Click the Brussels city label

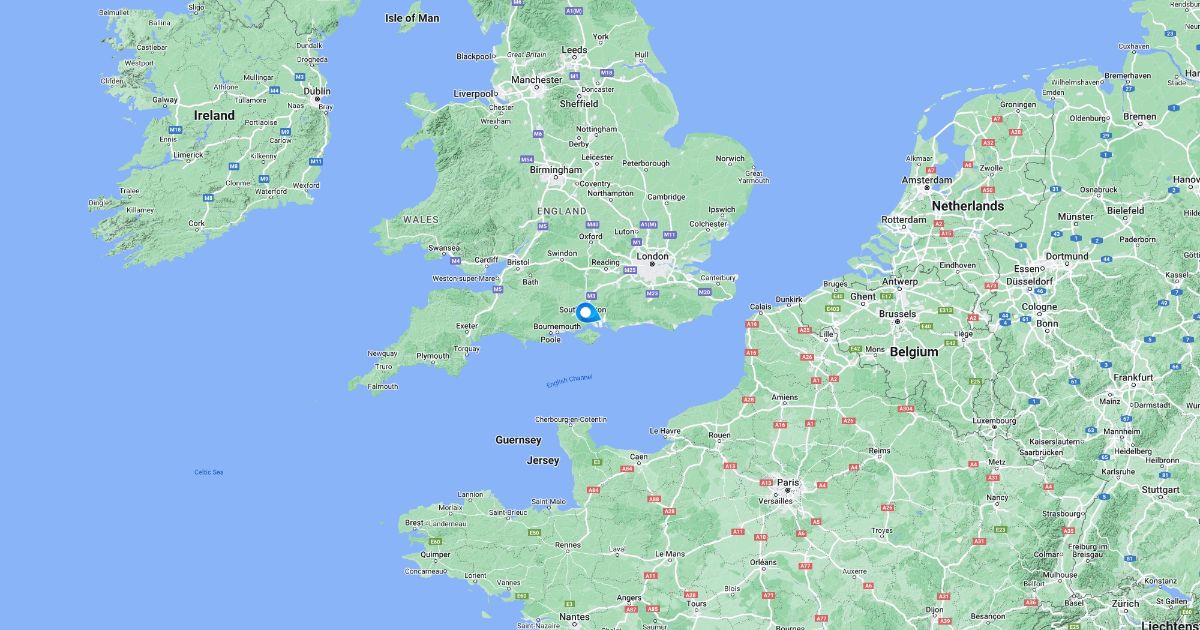click(x=897, y=313)
